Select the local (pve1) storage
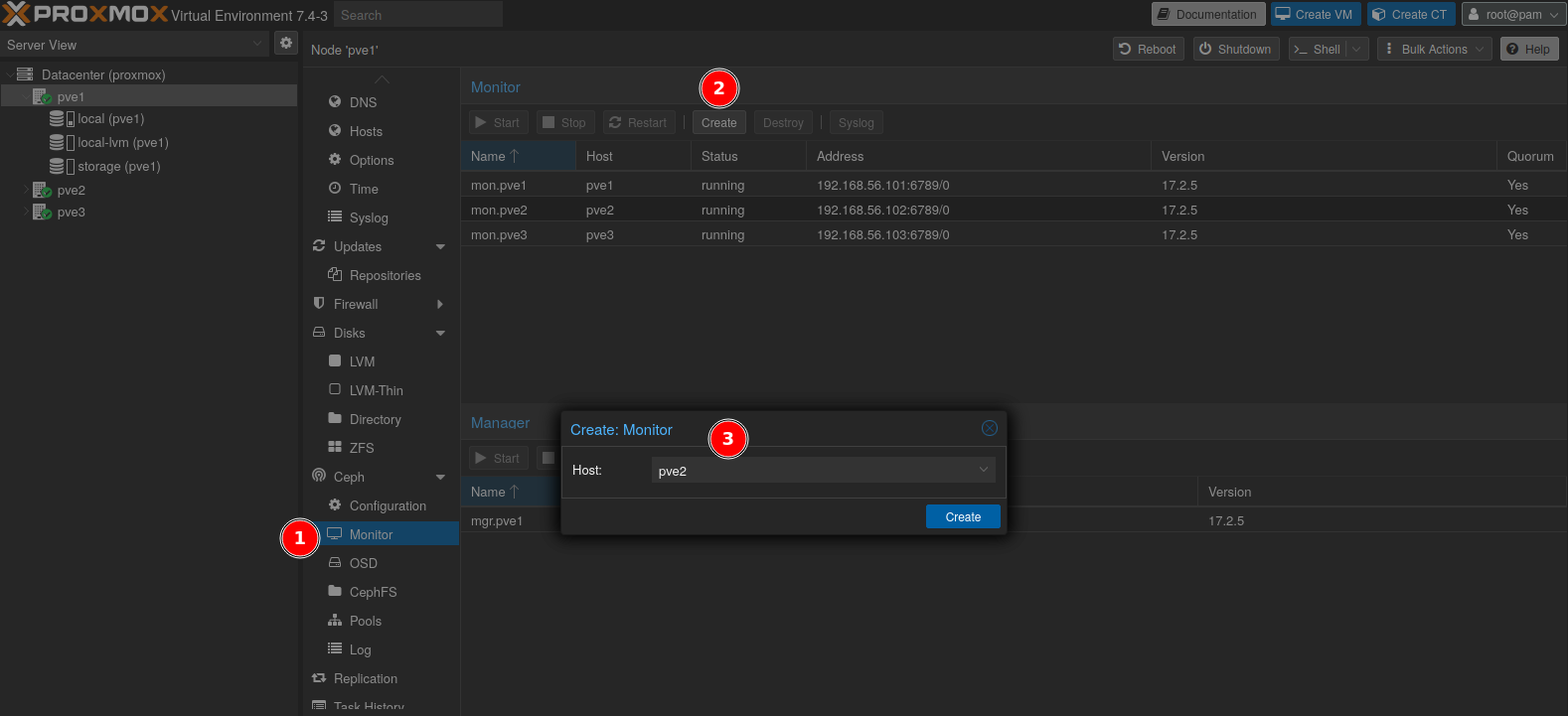 click(110, 118)
